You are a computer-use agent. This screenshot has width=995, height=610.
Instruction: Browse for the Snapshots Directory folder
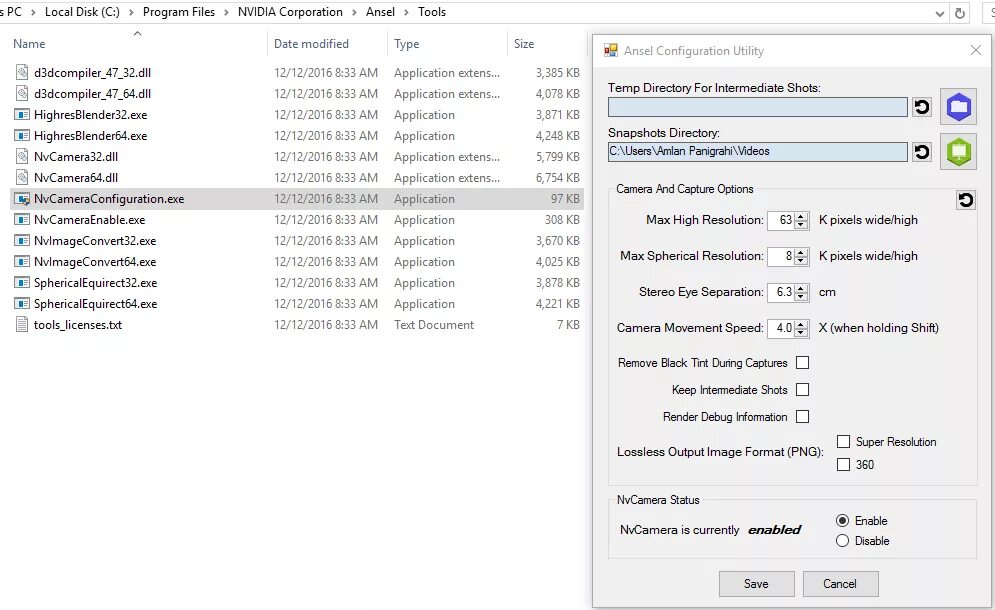pyautogui.click(x=959, y=151)
